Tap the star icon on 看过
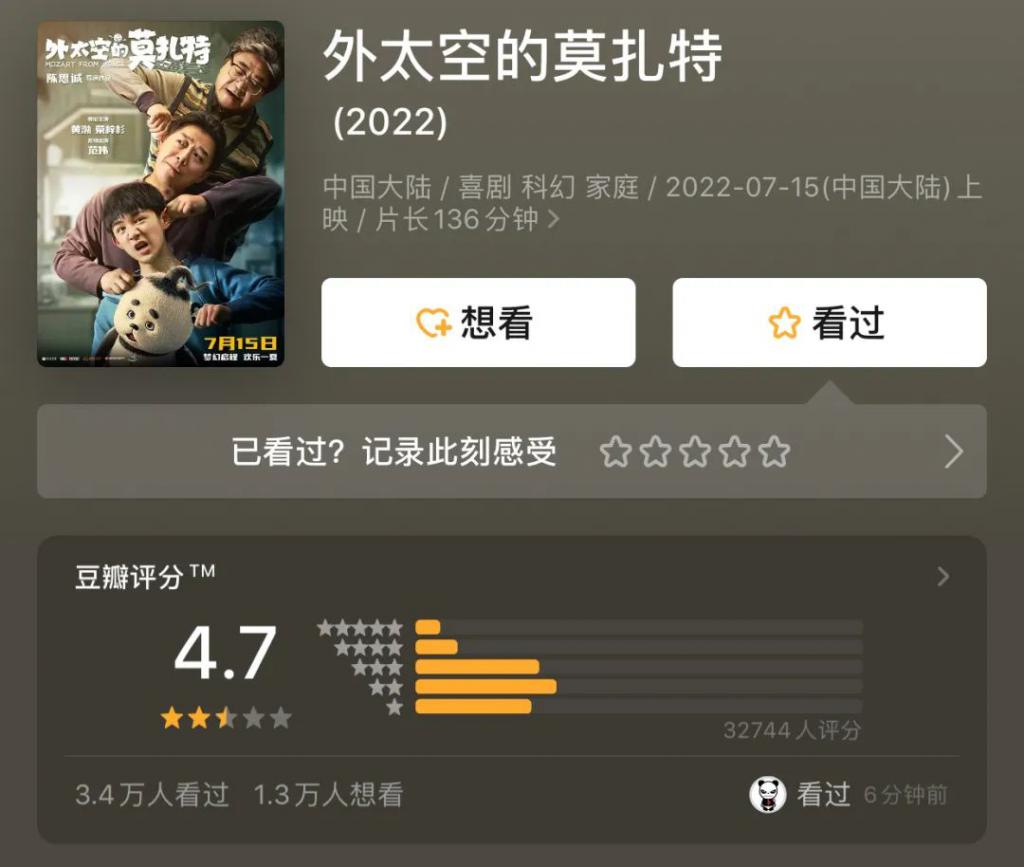 [x=784, y=323]
